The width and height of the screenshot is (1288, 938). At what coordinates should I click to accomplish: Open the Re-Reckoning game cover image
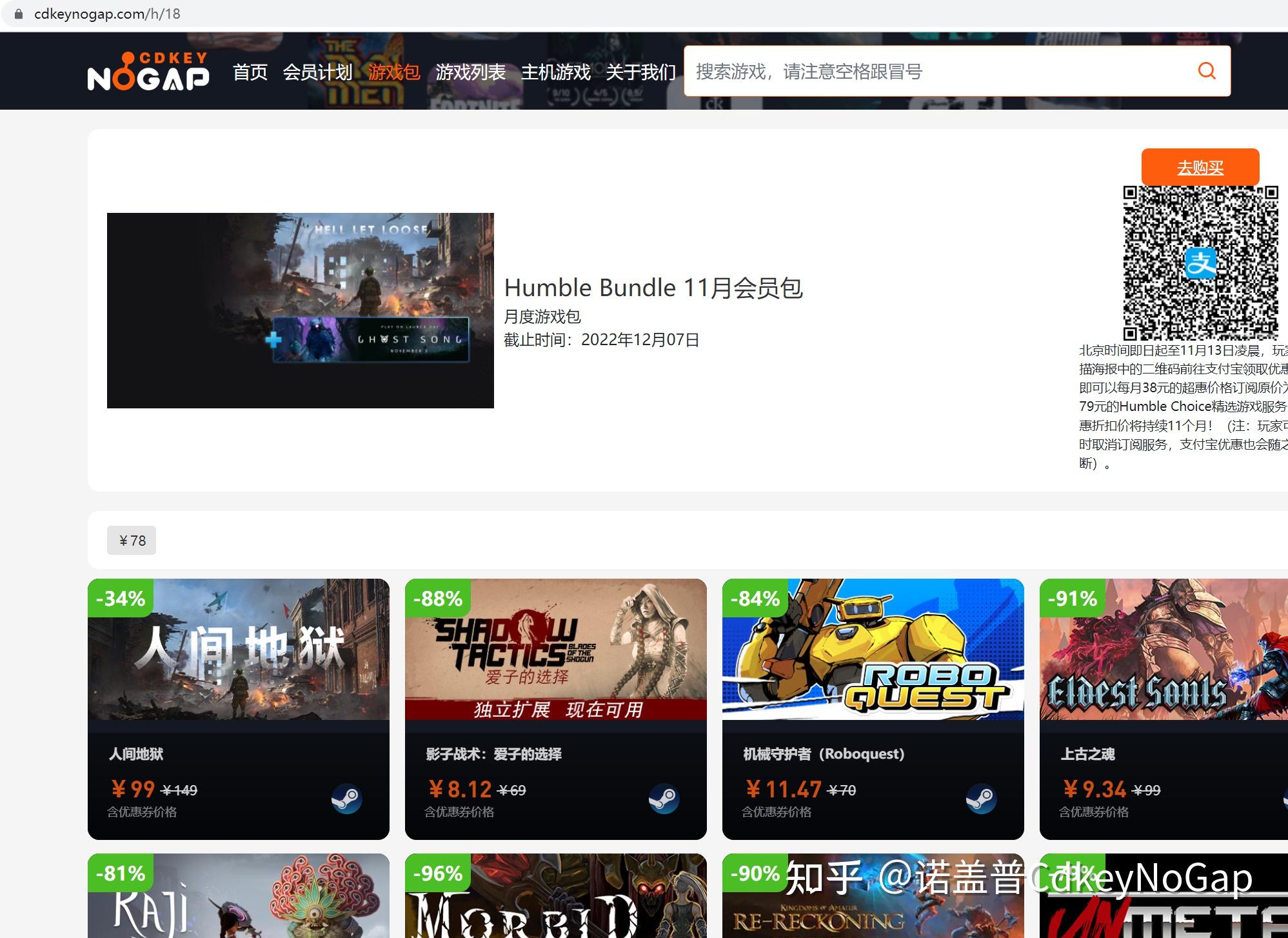tap(873, 895)
